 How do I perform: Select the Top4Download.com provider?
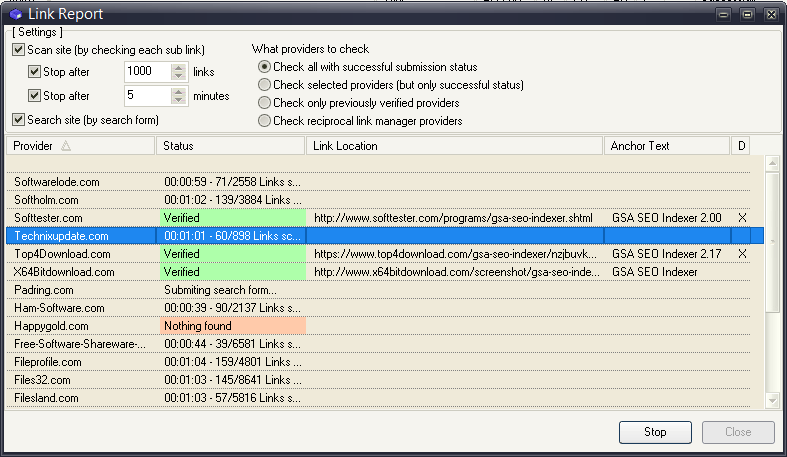[x=62, y=254]
